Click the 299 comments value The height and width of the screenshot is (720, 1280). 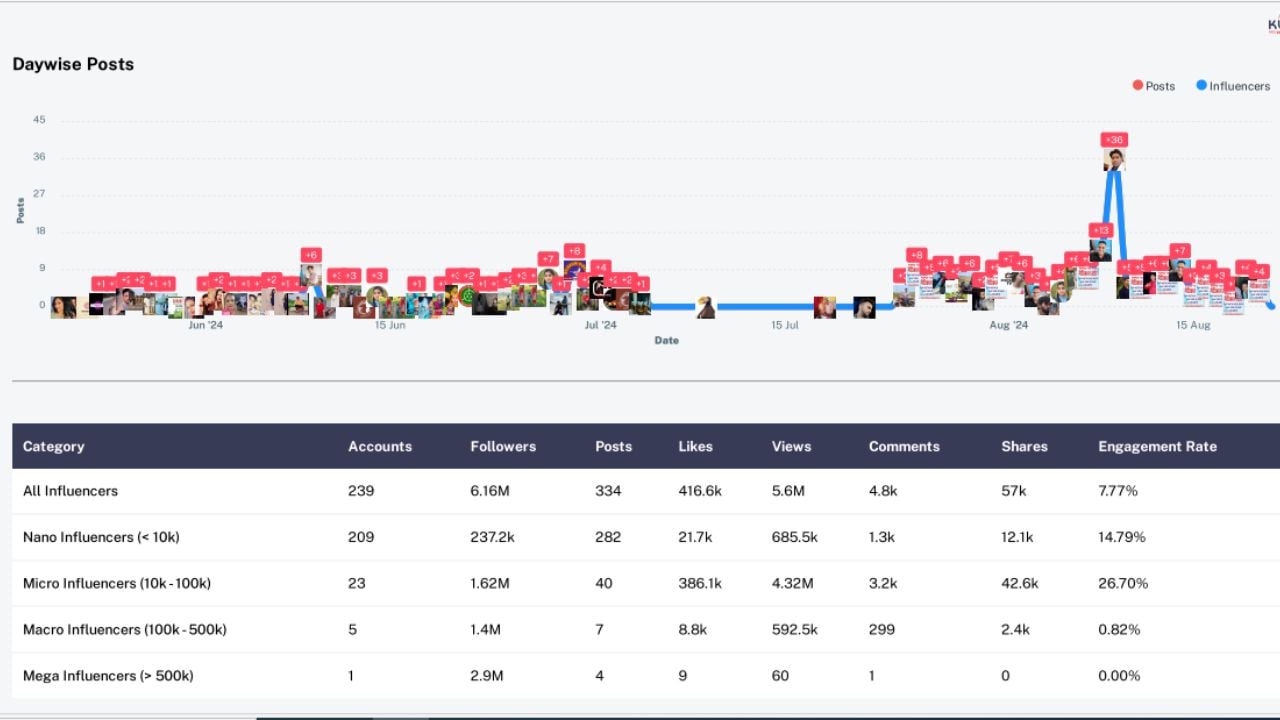tap(882, 629)
